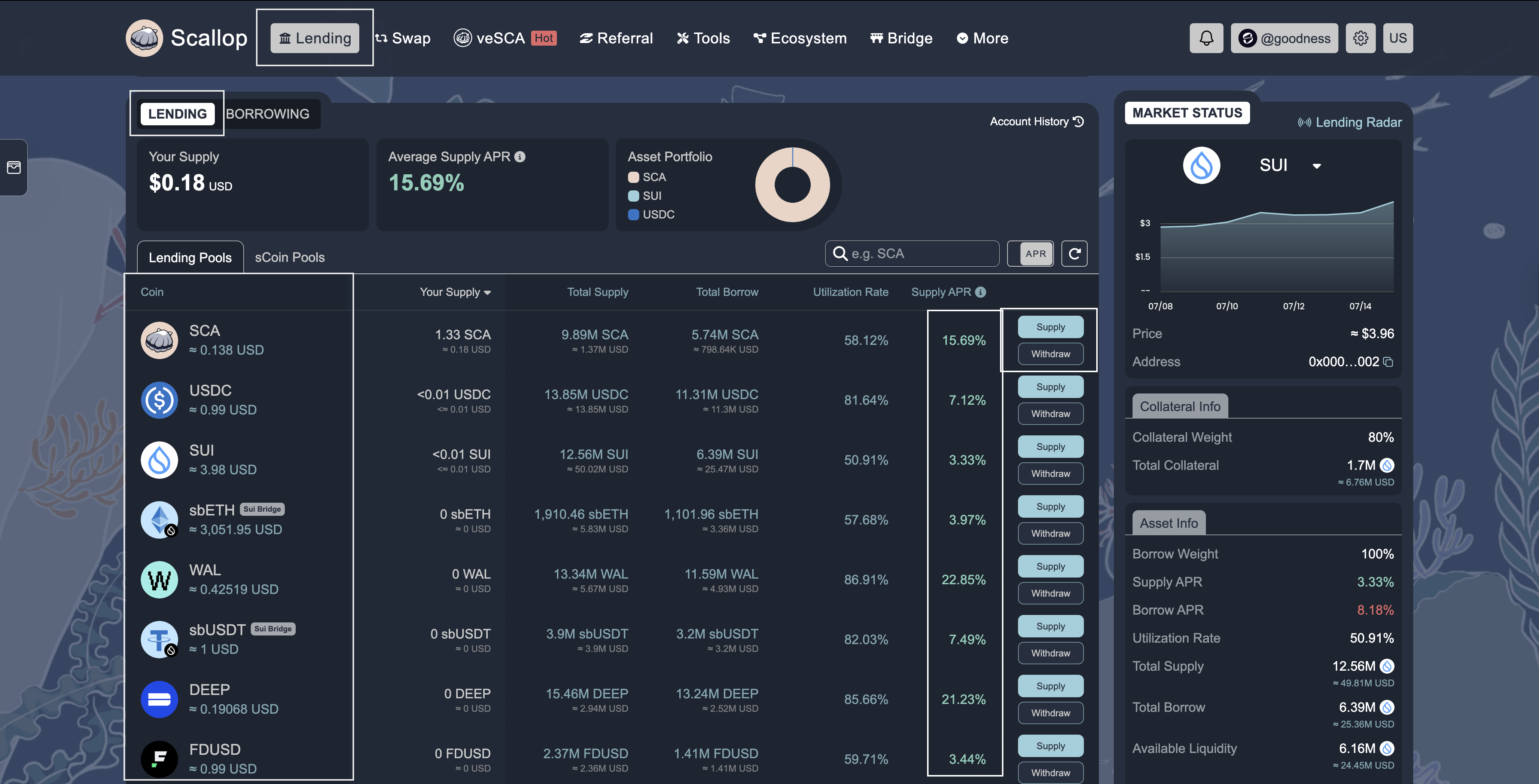Image resolution: width=1539 pixels, height=784 pixels.
Task: Click SUI icon beside Total Borrow 6.39M
Action: point(1387,707)
